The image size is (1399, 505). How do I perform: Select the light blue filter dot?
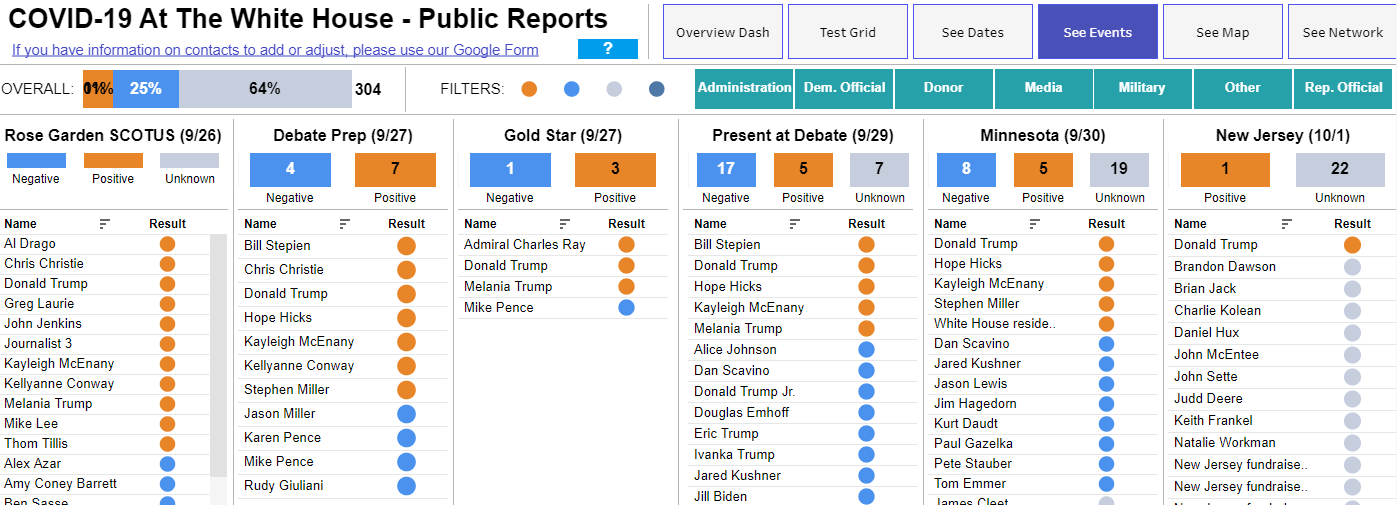point(572,89)
